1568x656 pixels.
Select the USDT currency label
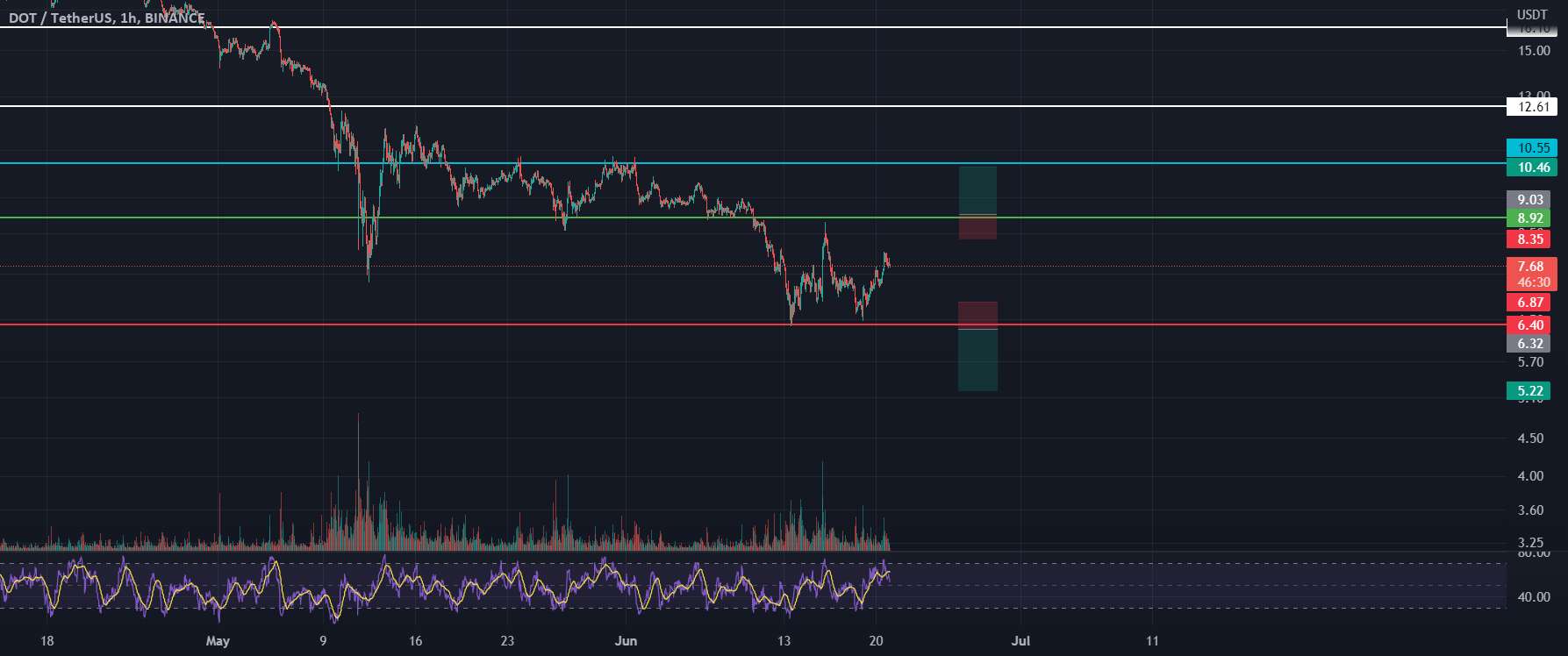(1532, 15)
